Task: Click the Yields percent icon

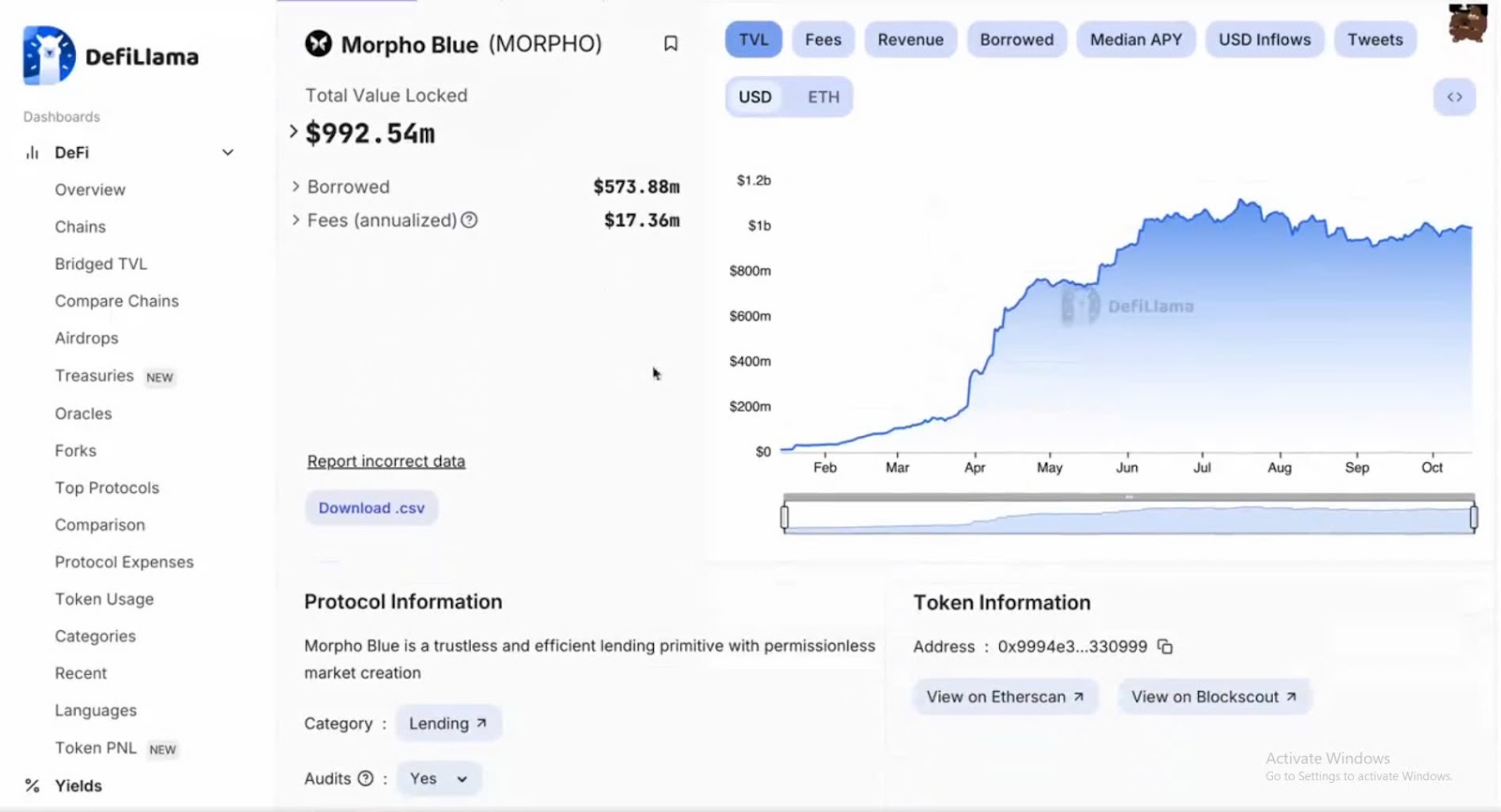Action: 32,786
